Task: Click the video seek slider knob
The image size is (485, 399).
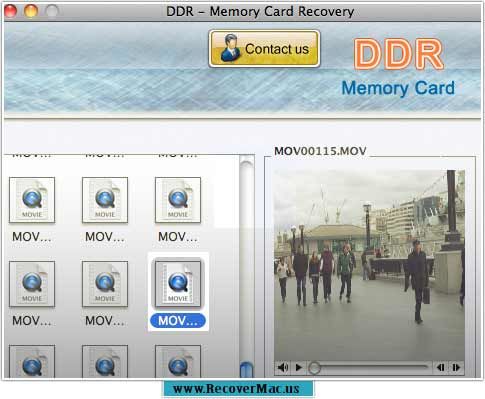Action: click(314, 368)
